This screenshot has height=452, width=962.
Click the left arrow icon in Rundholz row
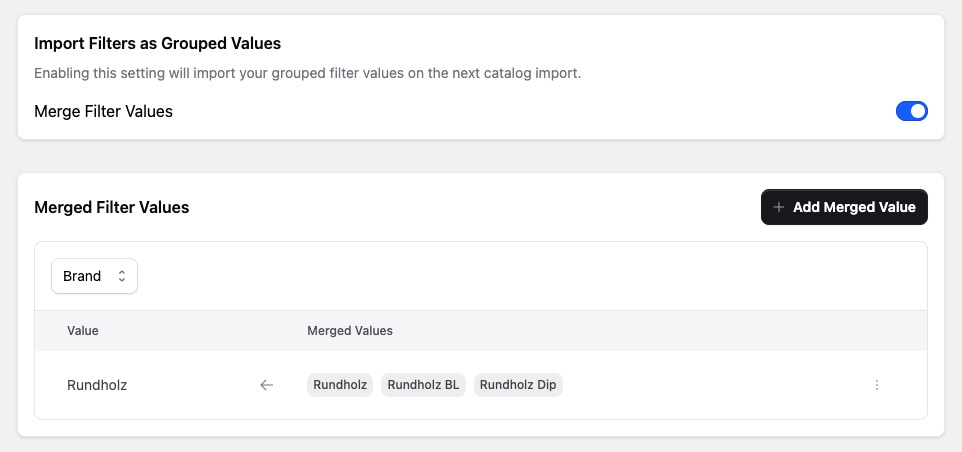266,385
